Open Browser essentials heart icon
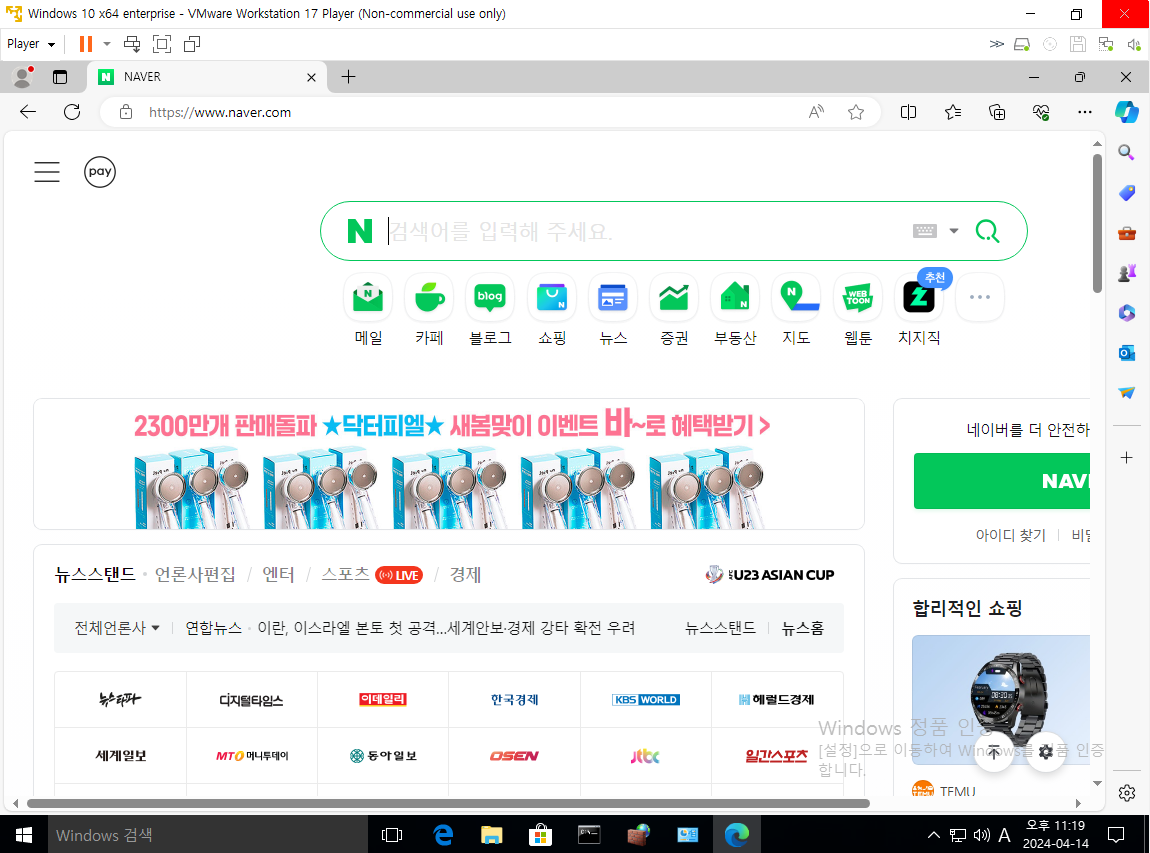The height and width of the screenshot is (853, 1150). pyautogui.click(x=1041, y=112)
